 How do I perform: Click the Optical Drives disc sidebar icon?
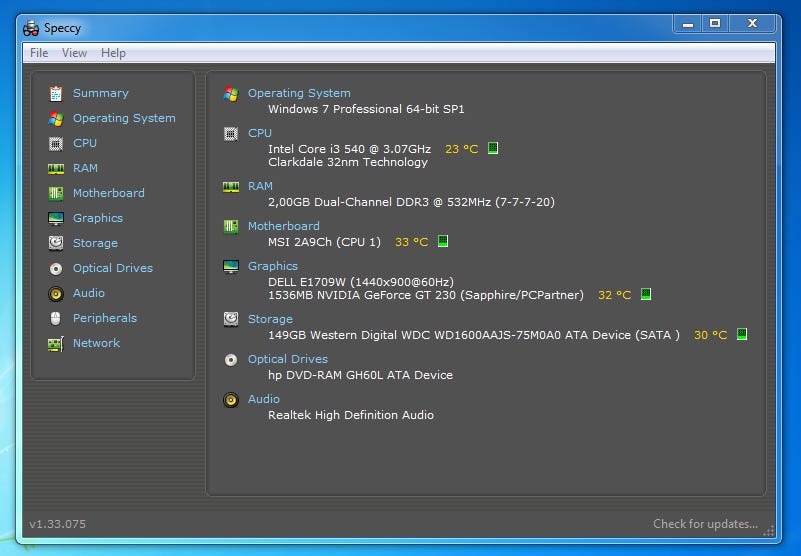(55, 268)
